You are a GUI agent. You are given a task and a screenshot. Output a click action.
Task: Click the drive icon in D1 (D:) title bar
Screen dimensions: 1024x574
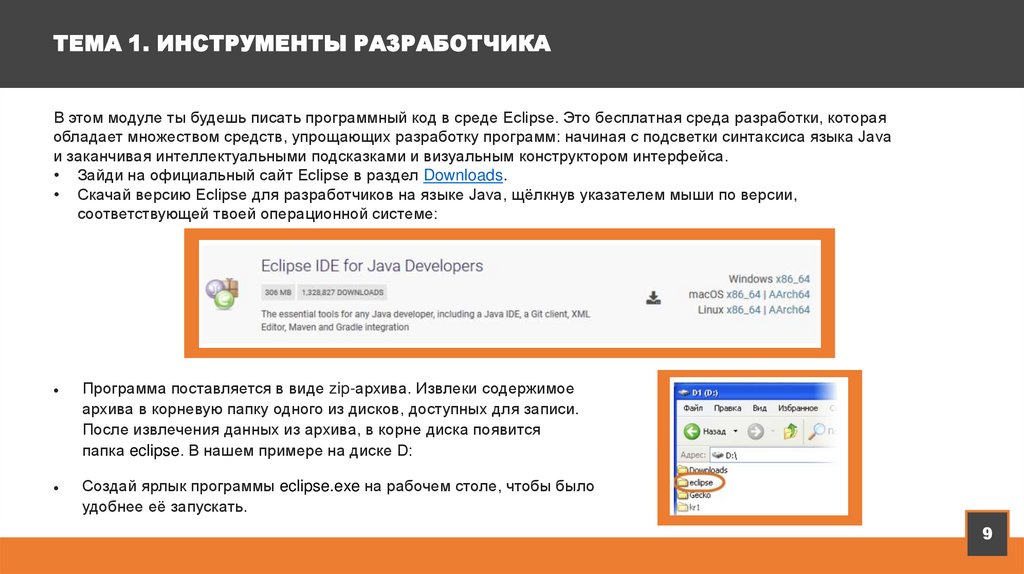point(684,392)
